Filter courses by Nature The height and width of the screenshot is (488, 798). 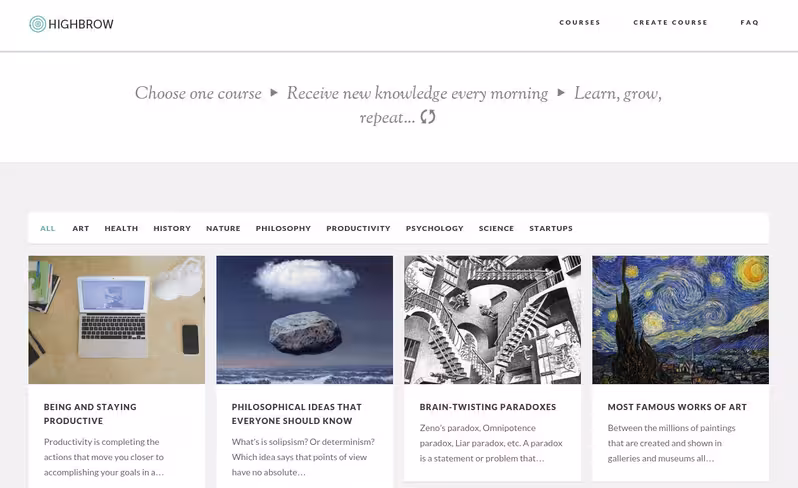[223, 228]
